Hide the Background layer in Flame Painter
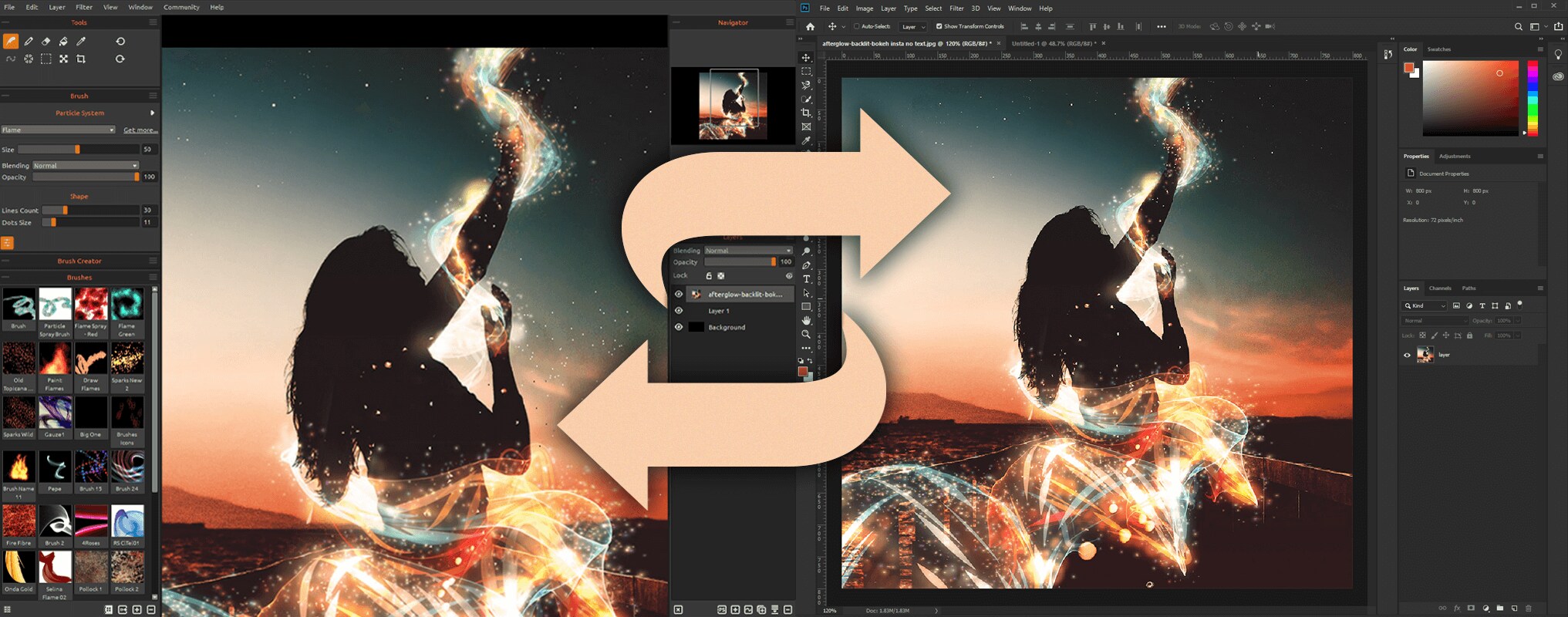 [679, 327]
